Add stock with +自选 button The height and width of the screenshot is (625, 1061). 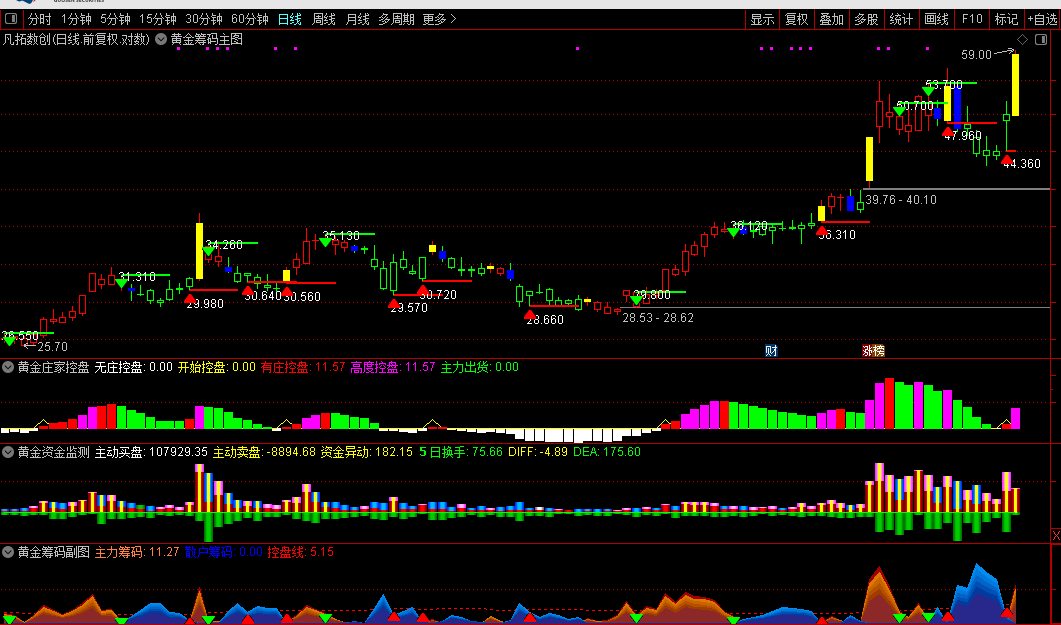point(1042,19)
